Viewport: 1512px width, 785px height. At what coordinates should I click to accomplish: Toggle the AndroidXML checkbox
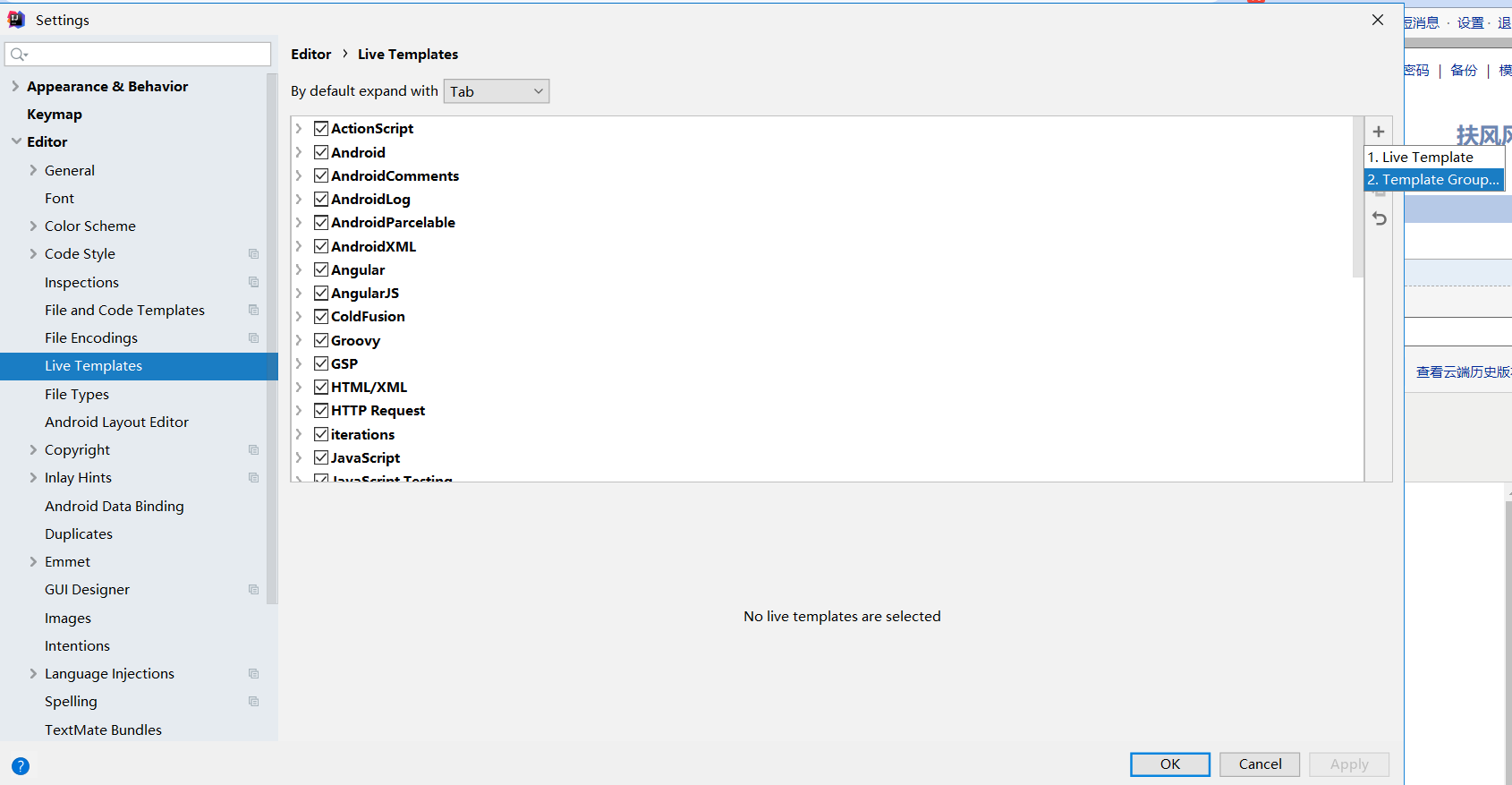click(321, 246)
